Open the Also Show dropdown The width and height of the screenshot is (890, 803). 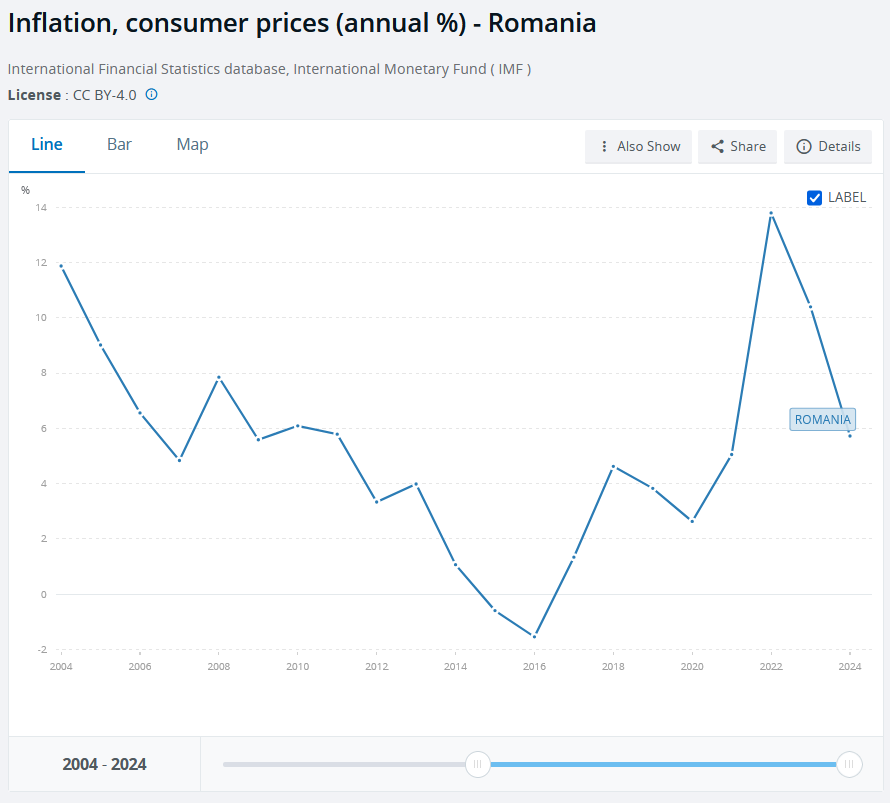click(x=639, y=146)
